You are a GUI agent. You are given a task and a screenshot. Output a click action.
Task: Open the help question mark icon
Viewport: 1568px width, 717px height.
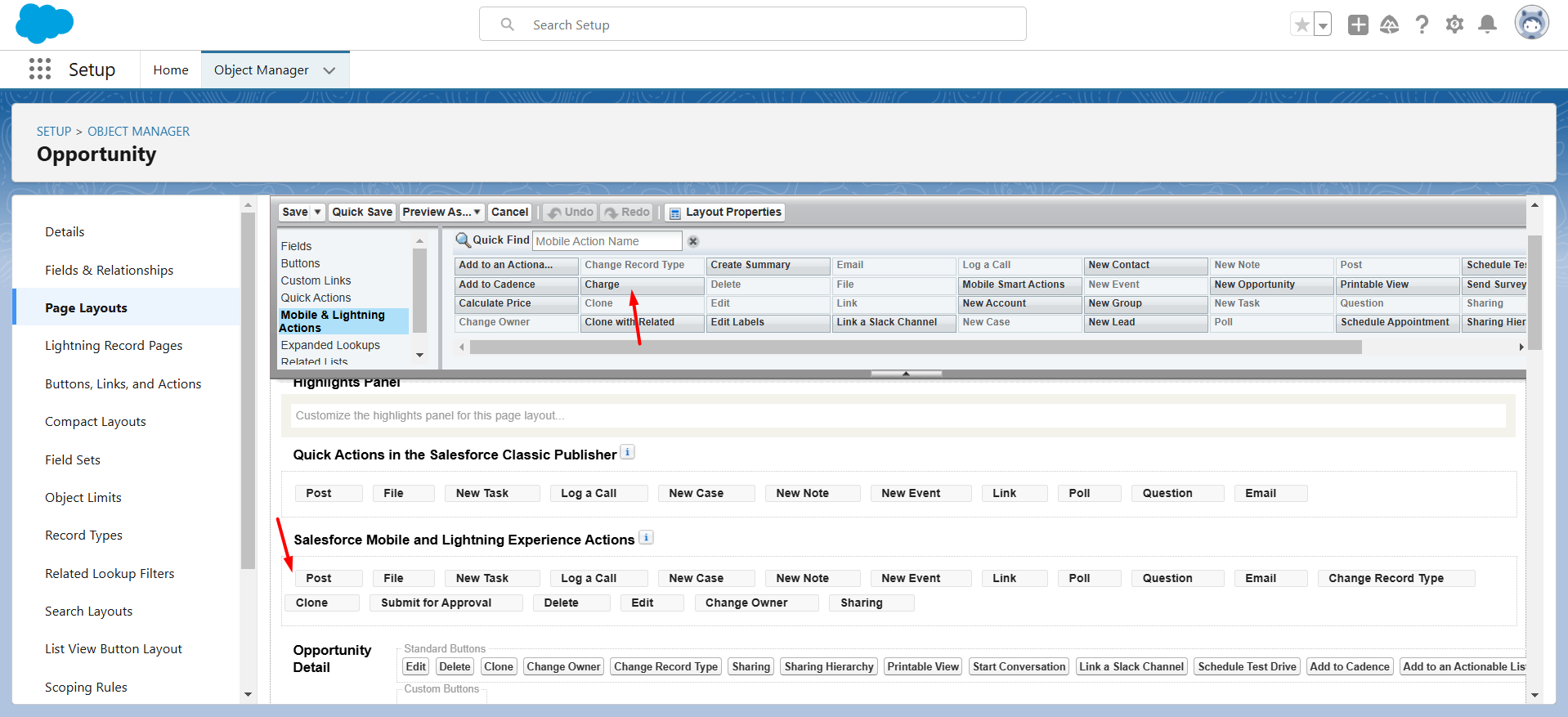1422,25
